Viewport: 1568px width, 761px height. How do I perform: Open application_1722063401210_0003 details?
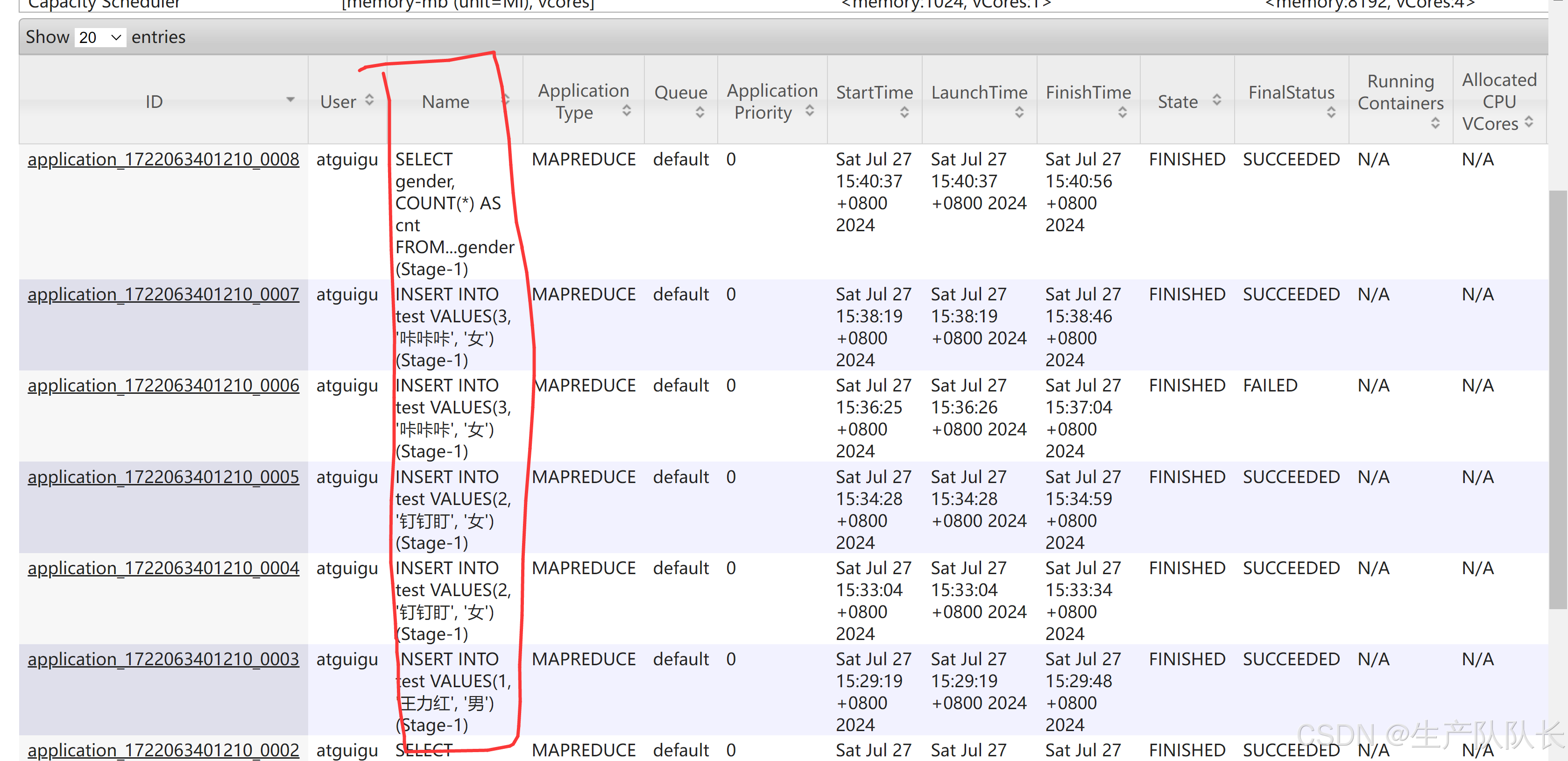(x=163, y=660)
